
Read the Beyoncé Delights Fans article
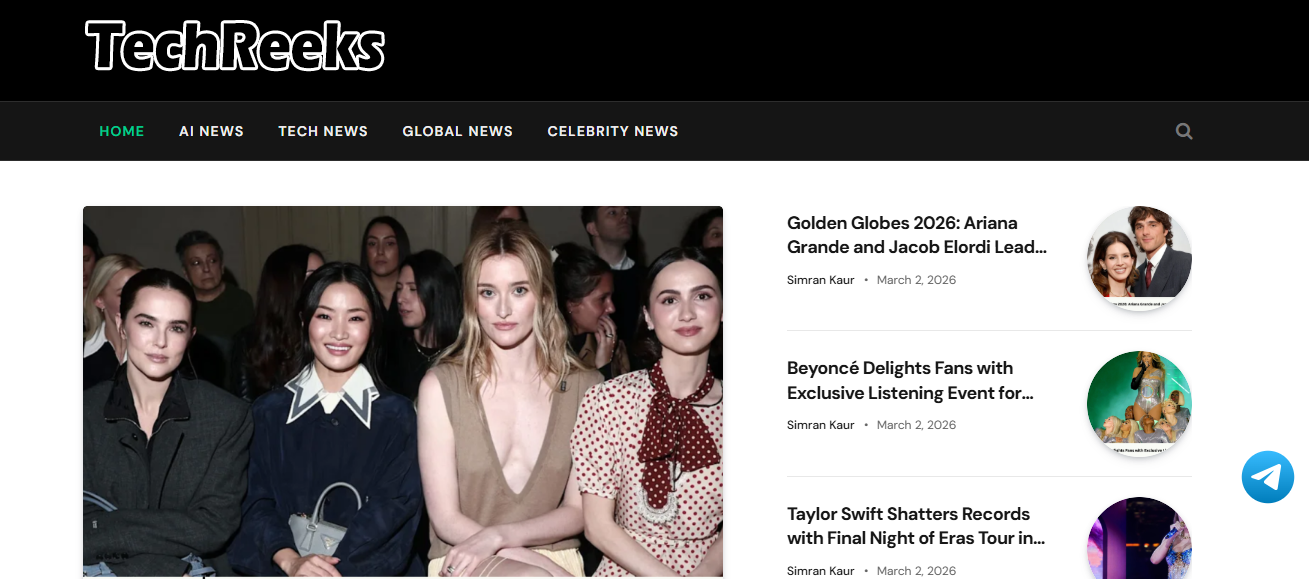pos(909,380)
